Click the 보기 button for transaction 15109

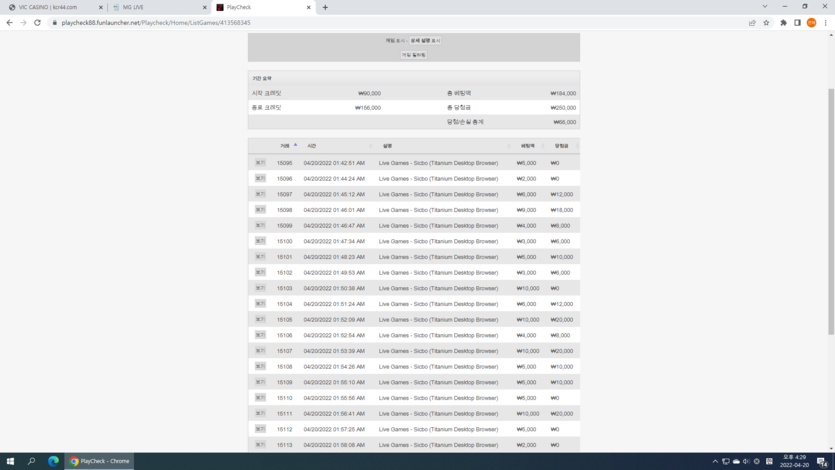click(x=260, y=382)
